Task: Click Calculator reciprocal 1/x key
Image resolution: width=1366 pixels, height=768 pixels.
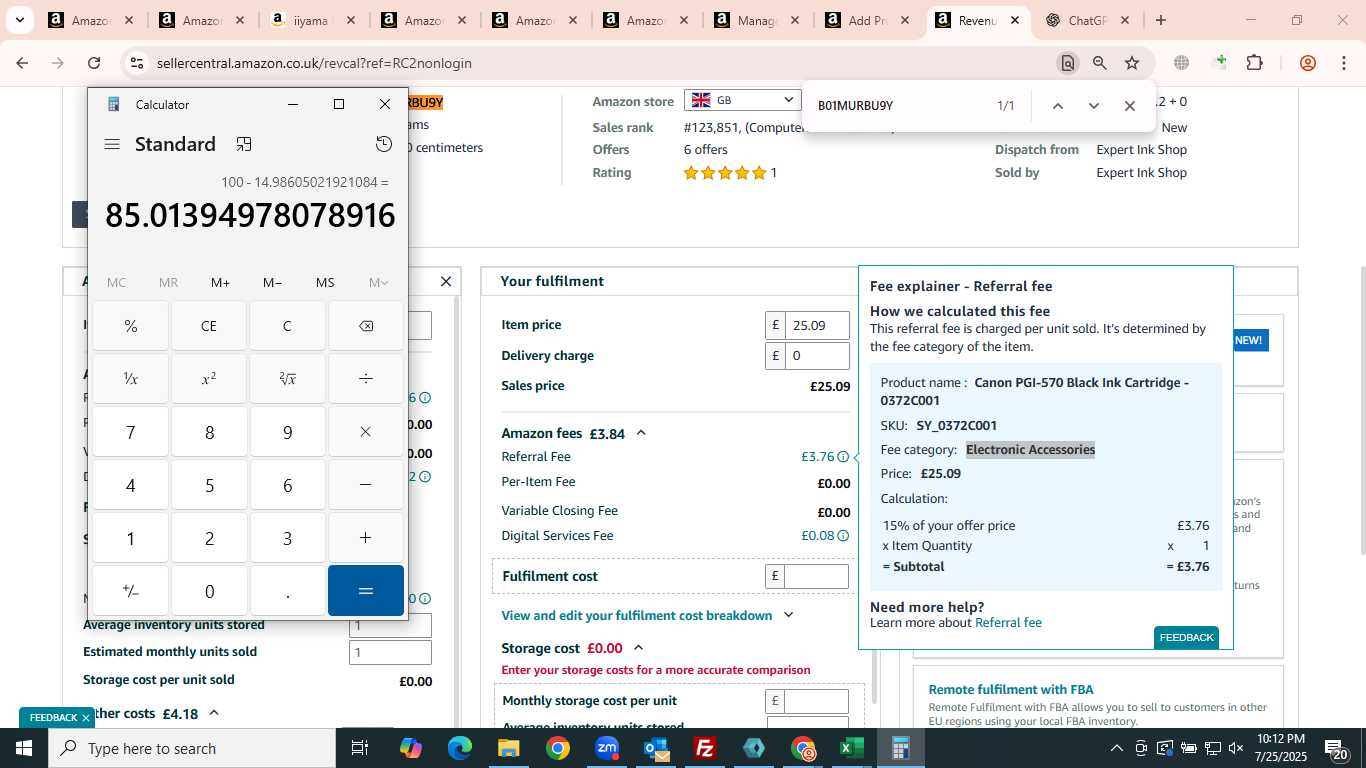Action: [131, 379]
